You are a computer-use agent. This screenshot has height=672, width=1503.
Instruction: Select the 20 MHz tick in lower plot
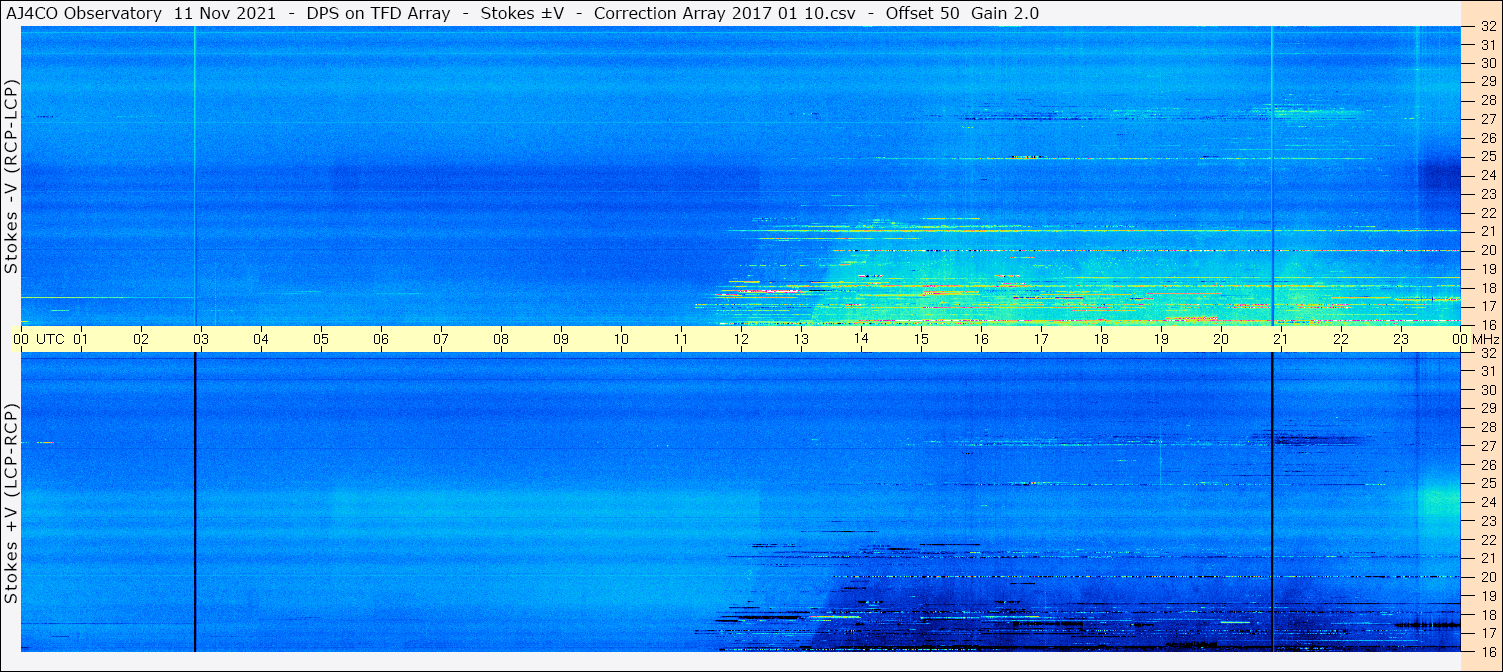1487,577
